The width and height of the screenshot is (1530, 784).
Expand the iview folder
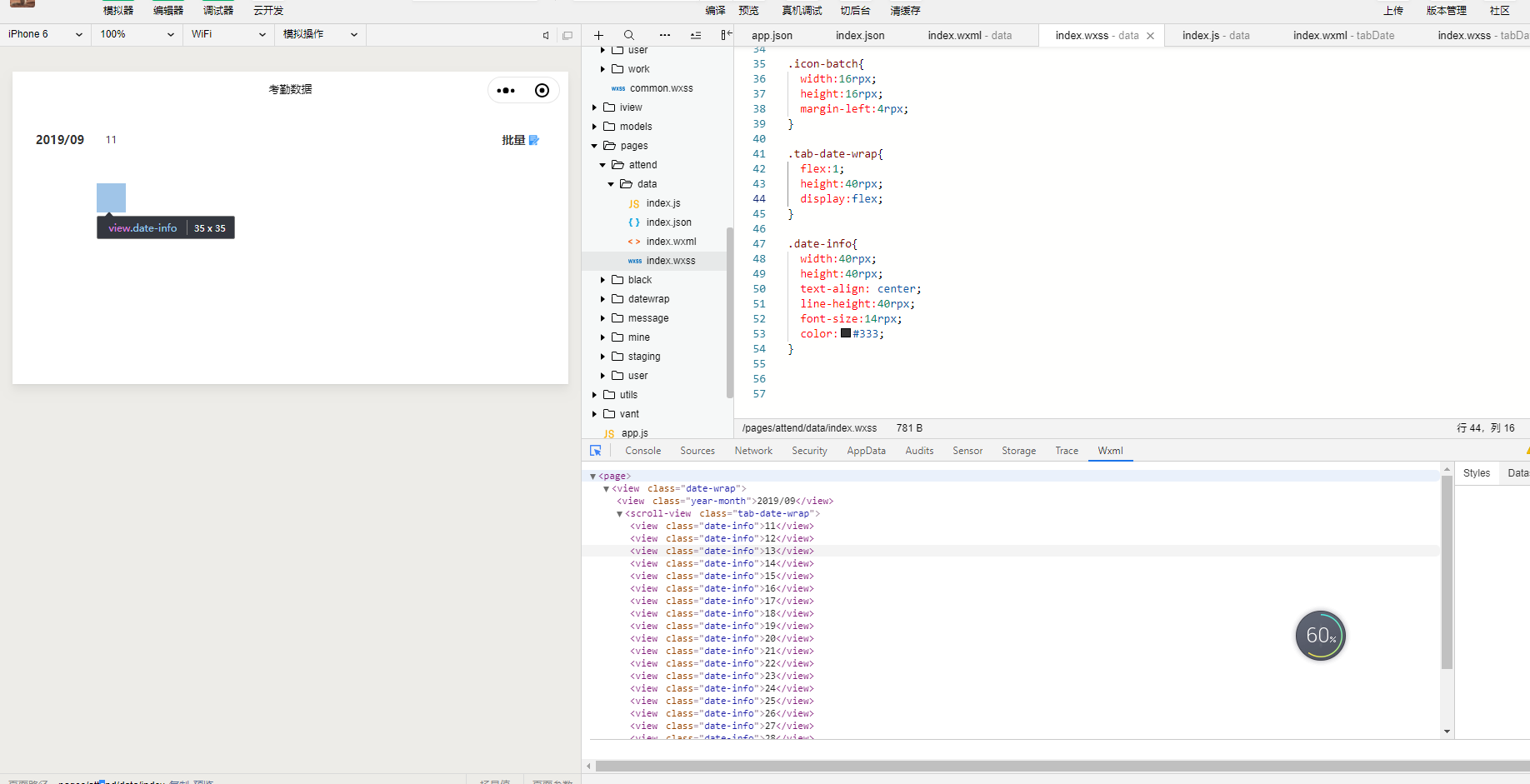click(x=594, y=107)
